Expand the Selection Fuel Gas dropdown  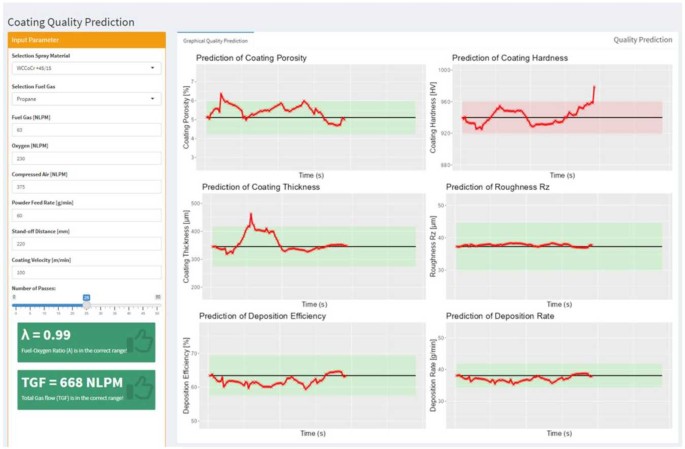click(x=85, y=99)
